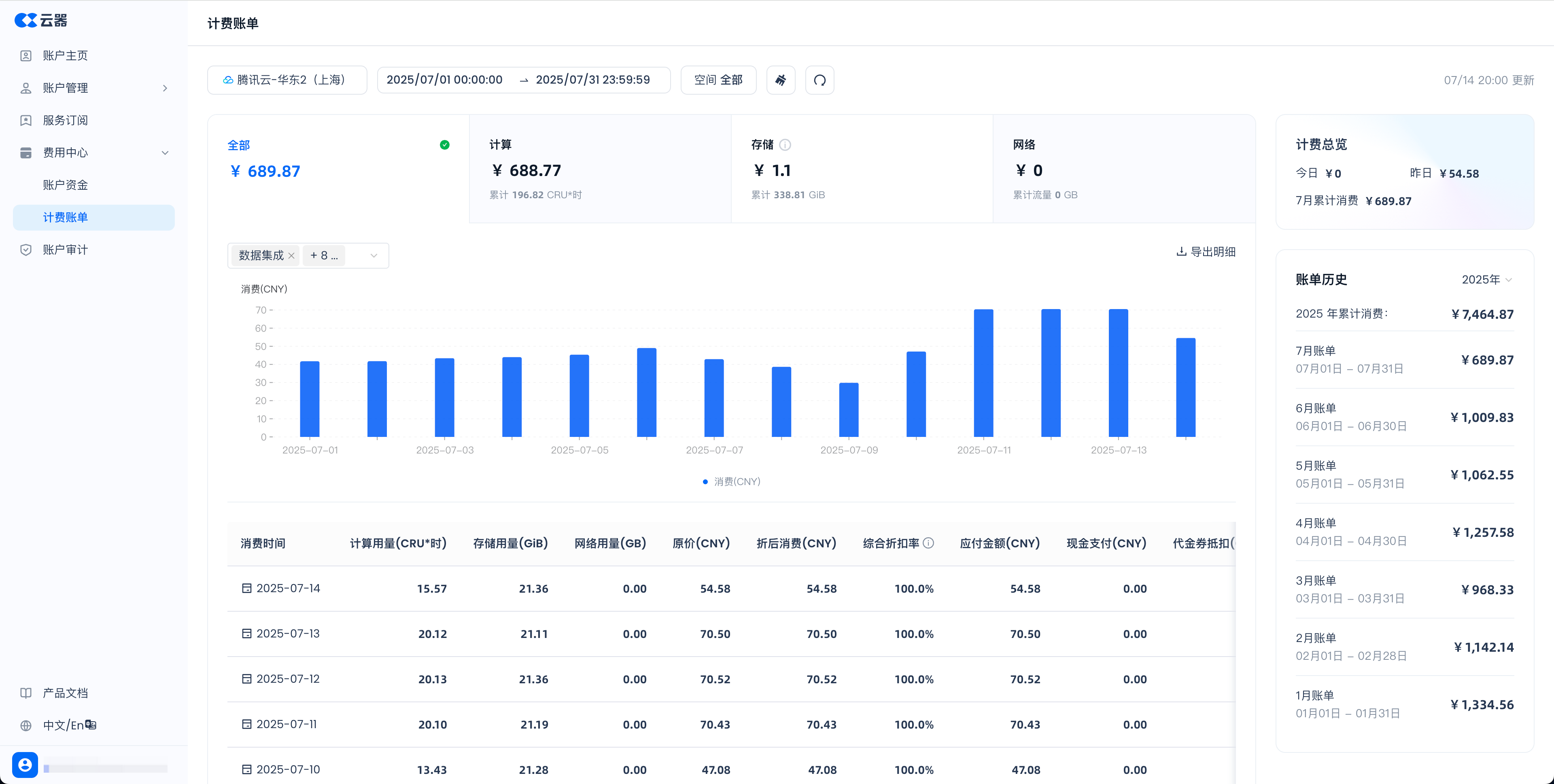Click the info icon beside 综合折扣率
Image resolution: width=1554 pixels, height=784 pixels.
928,543
